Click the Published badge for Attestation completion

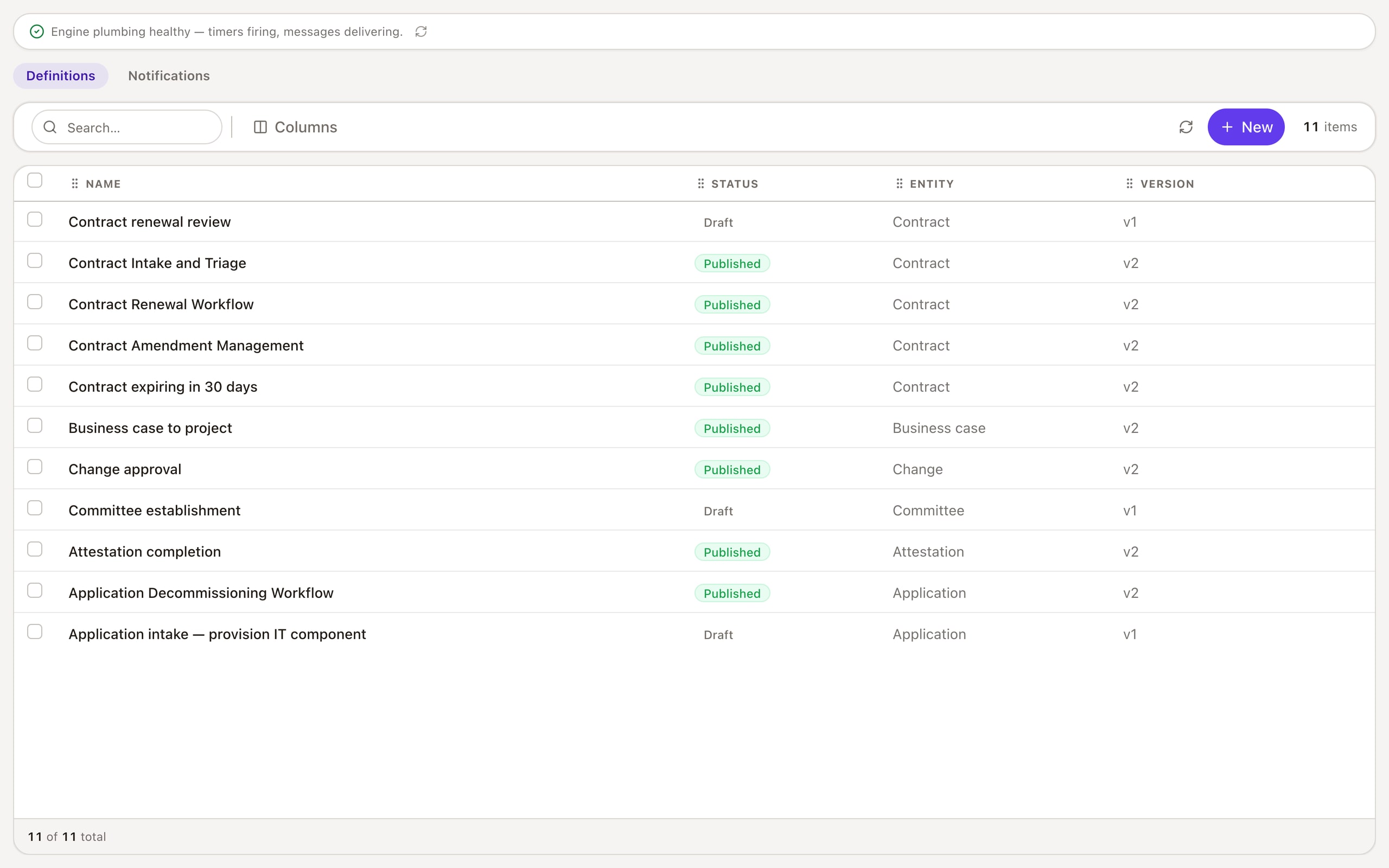click(x=732, y=552)
